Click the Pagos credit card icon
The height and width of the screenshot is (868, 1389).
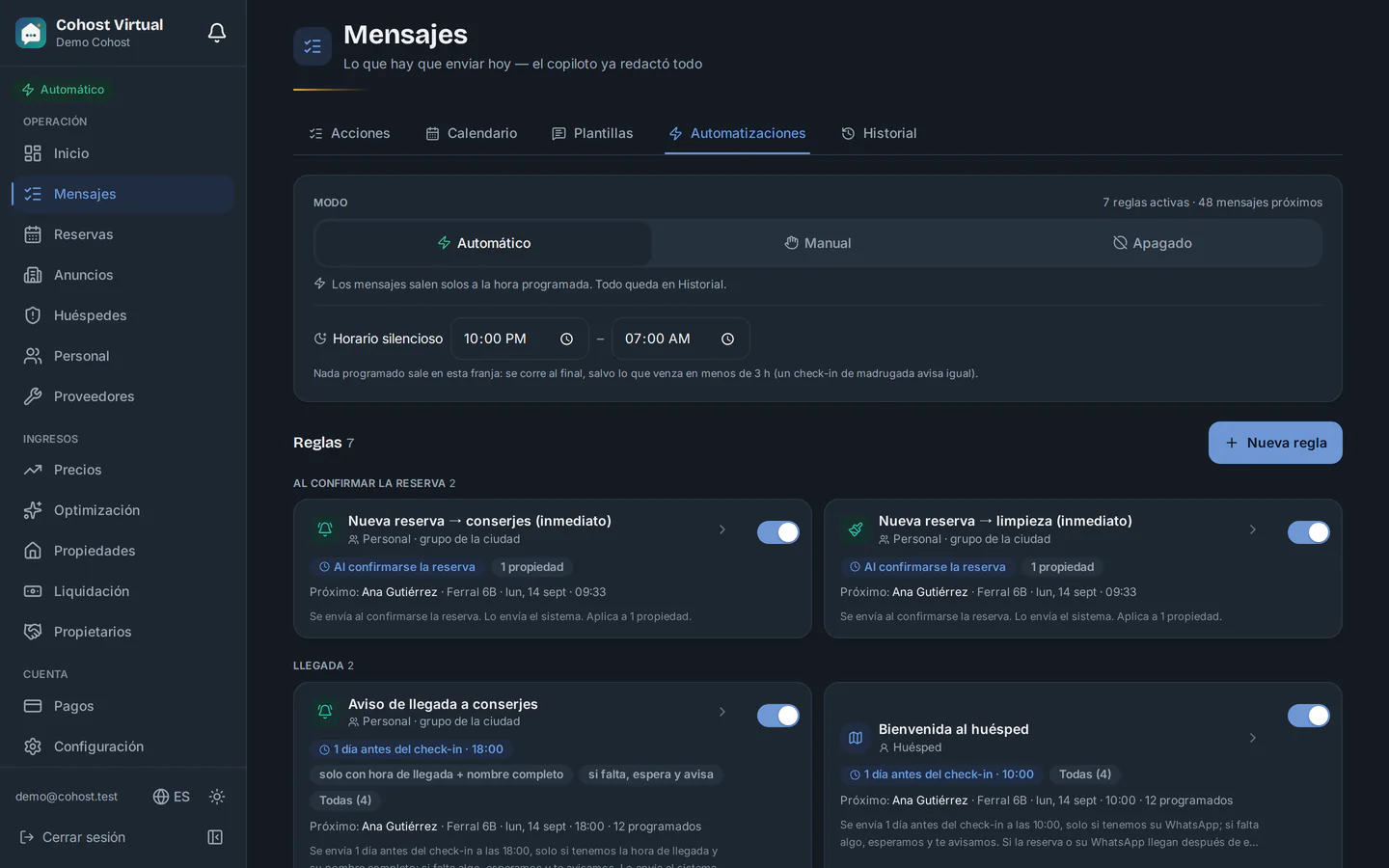click(x=33, y=706)
